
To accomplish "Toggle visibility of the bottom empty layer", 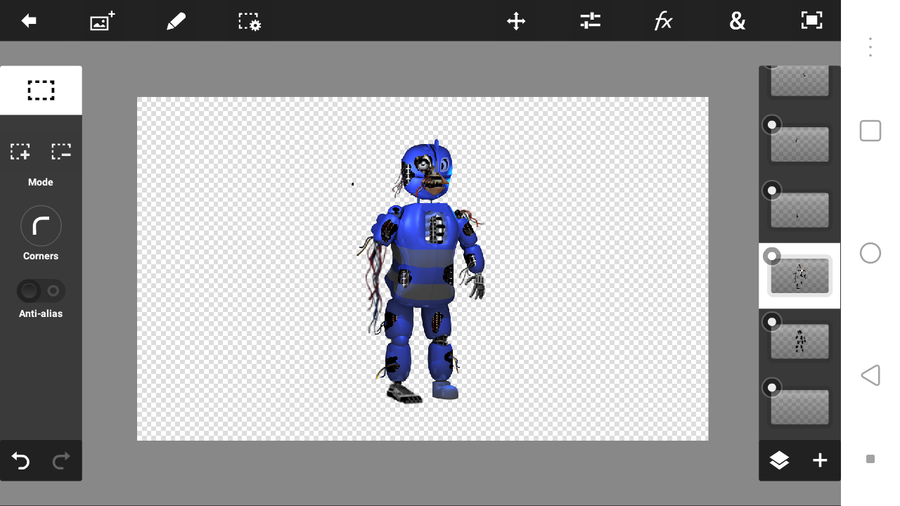I will pos(772,388).
